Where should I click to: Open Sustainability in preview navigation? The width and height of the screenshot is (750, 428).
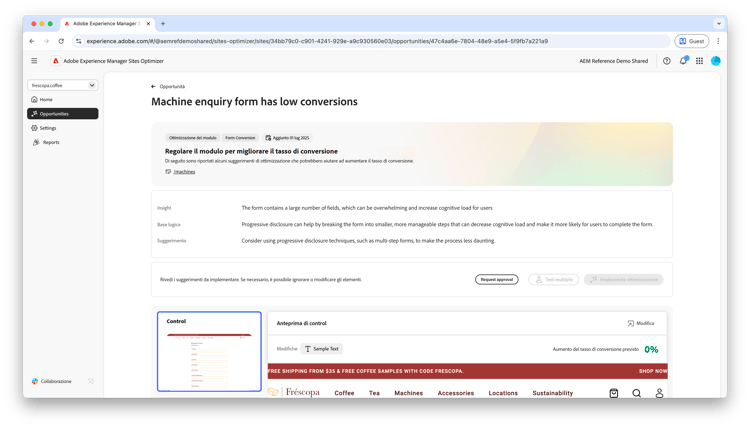click(x=552, y=393)
